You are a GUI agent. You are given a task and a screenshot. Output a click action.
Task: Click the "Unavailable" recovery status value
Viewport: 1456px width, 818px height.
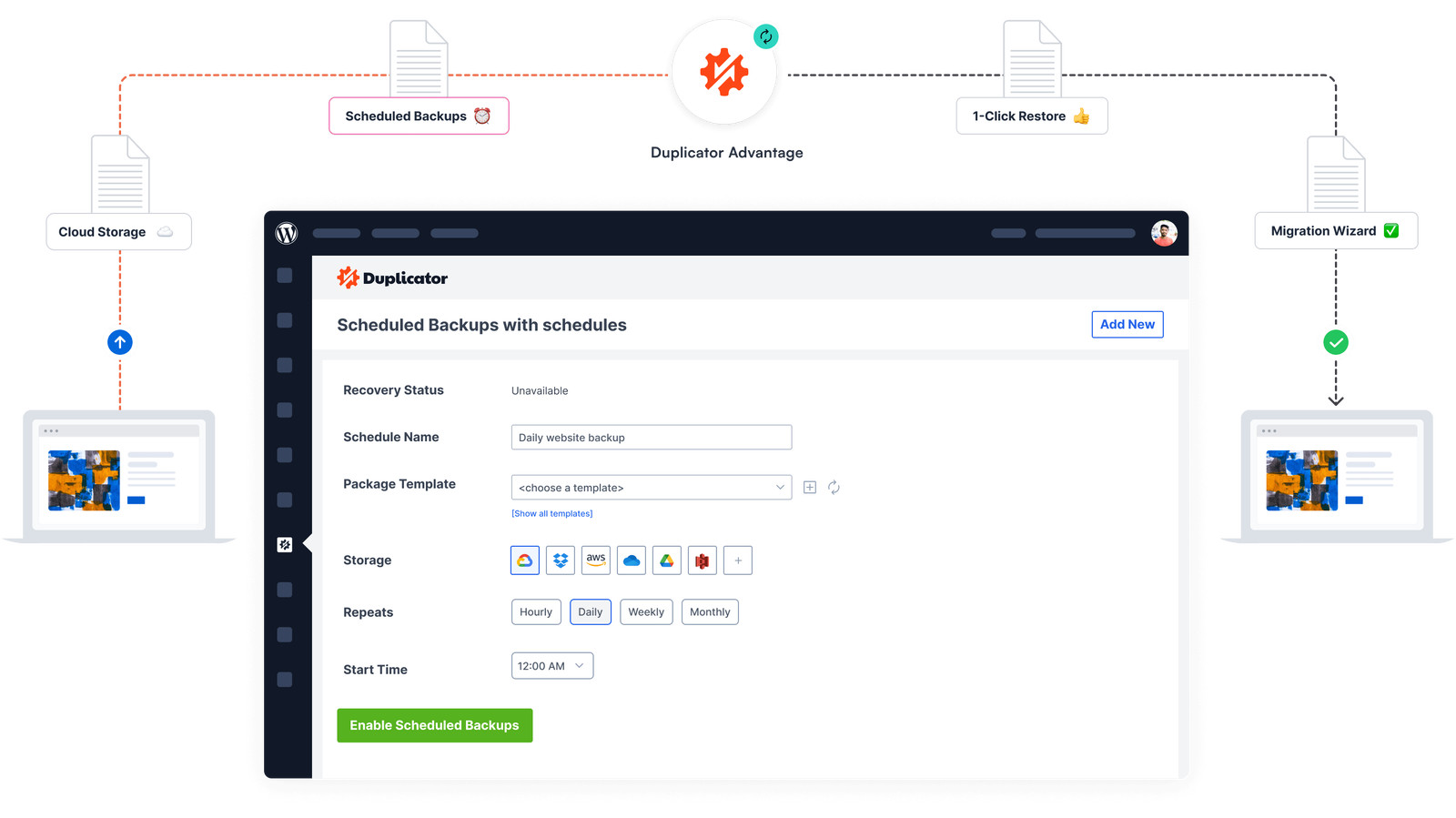(x=540, y=391)
